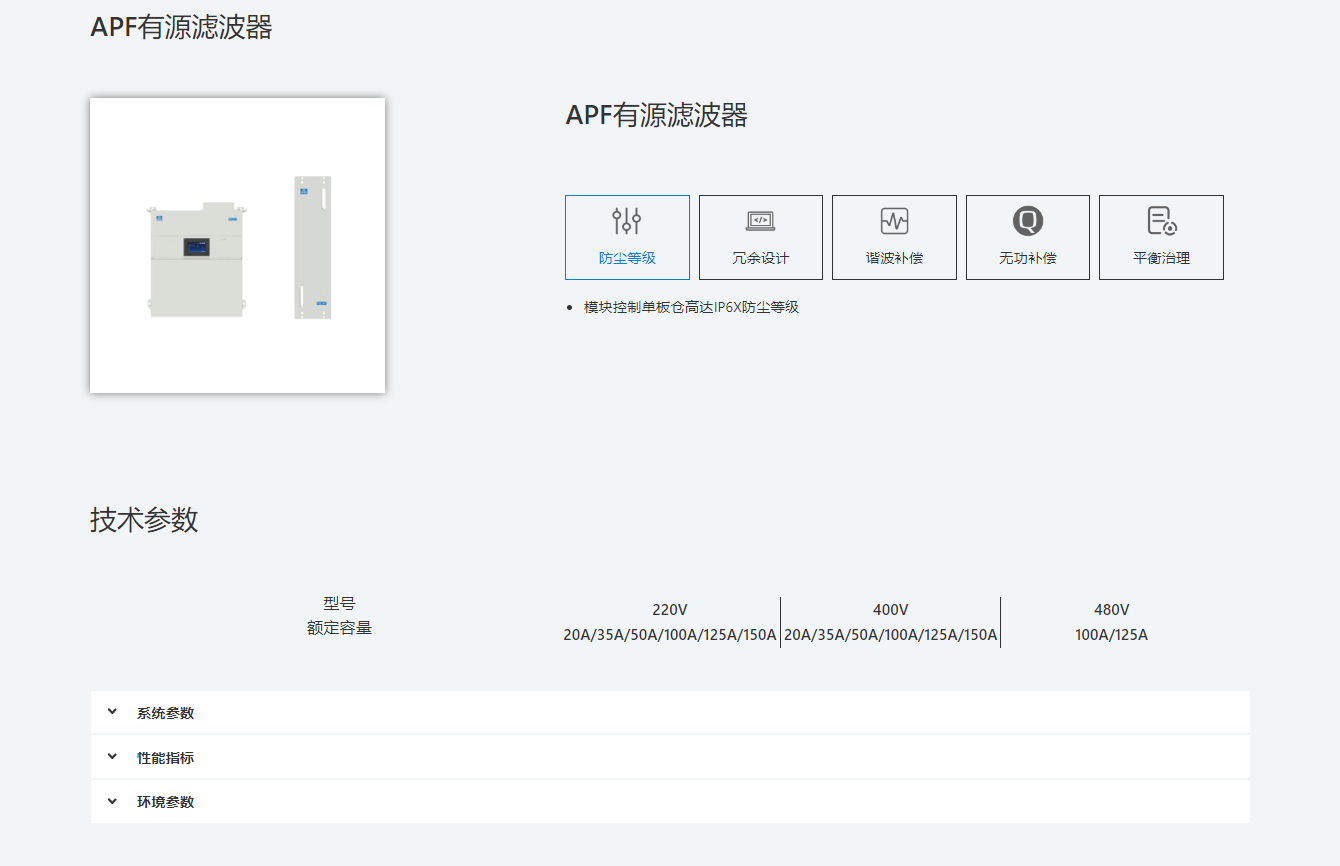Show the 无功补偿 feature description
This screenshot has height=866, width=1340.
(x=1027, y=258)
